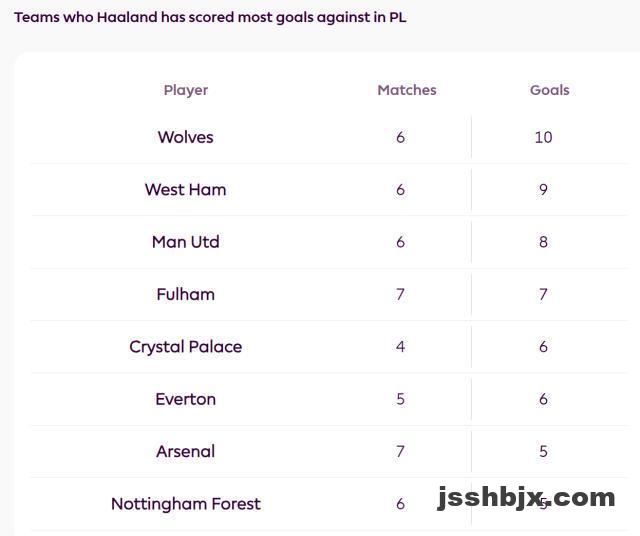Click the Player column header
The width and height of the screenshot is (640, 536).
(185, 90)
